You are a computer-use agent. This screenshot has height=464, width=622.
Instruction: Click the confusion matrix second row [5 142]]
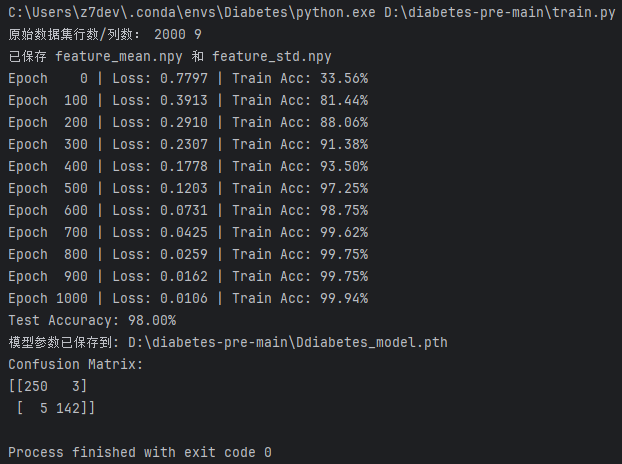click(54, 408)
